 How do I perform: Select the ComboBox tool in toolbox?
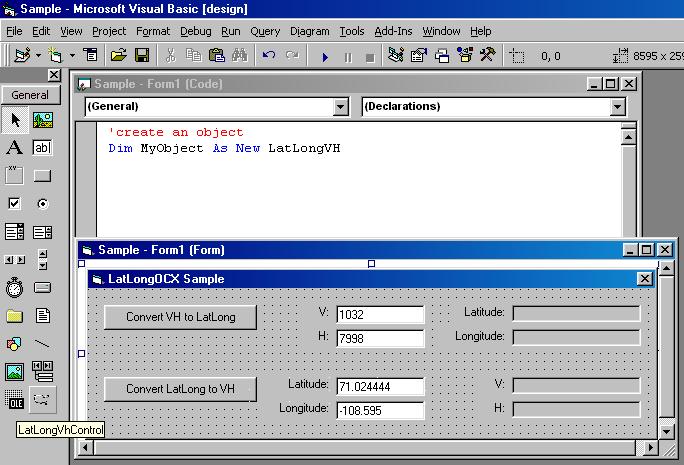(15, 232)
